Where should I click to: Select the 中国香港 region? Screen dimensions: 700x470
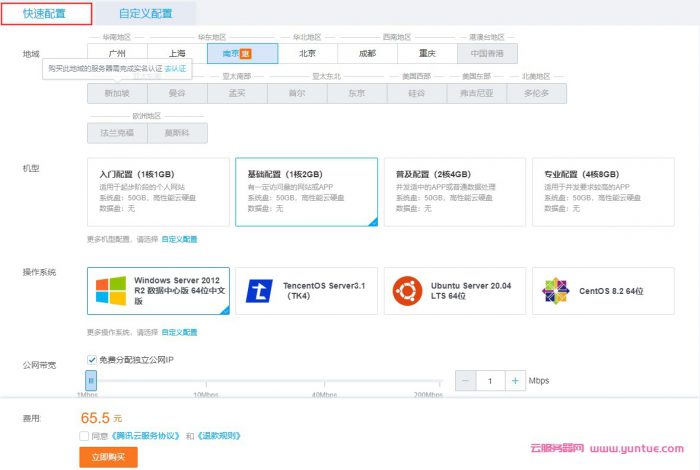(x=487, y=54)
